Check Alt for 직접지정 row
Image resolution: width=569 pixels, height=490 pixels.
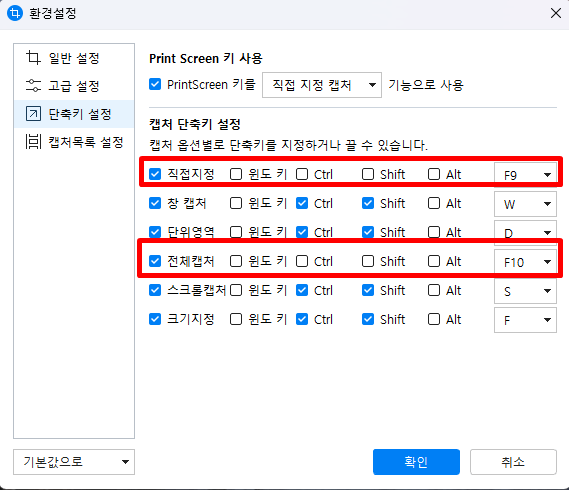[434, 174]
